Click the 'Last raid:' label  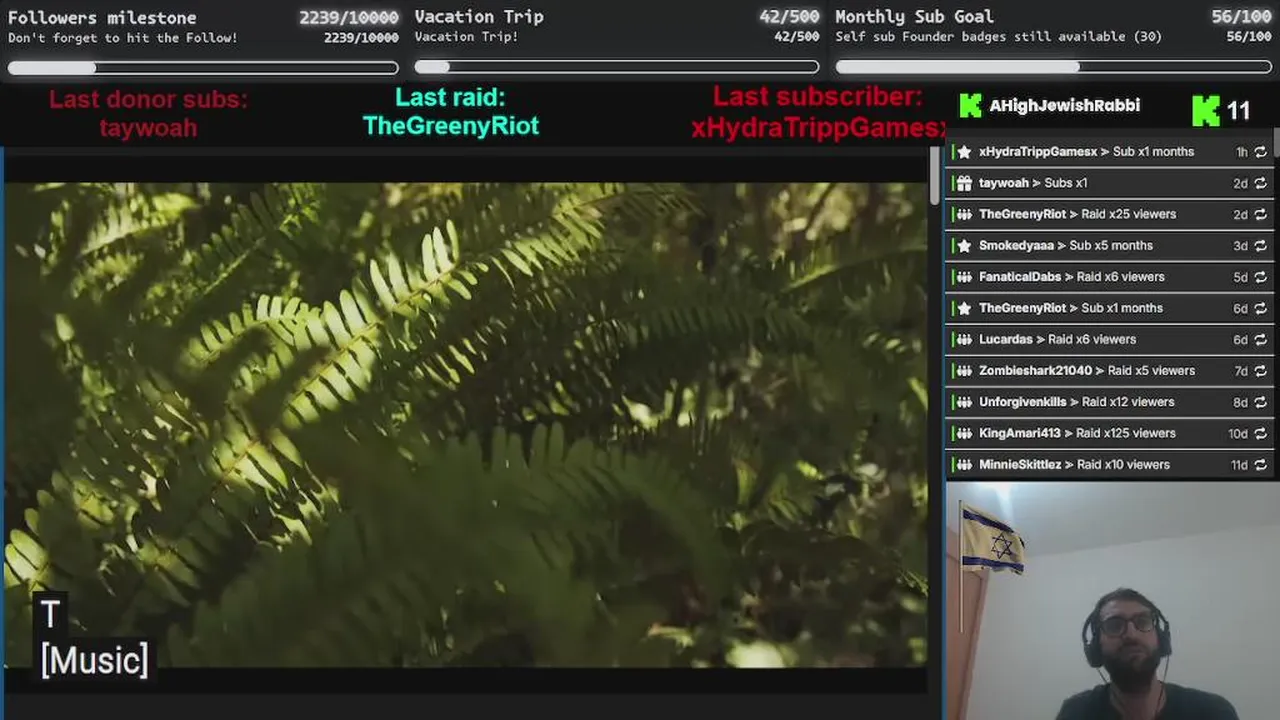click(450, 97)
